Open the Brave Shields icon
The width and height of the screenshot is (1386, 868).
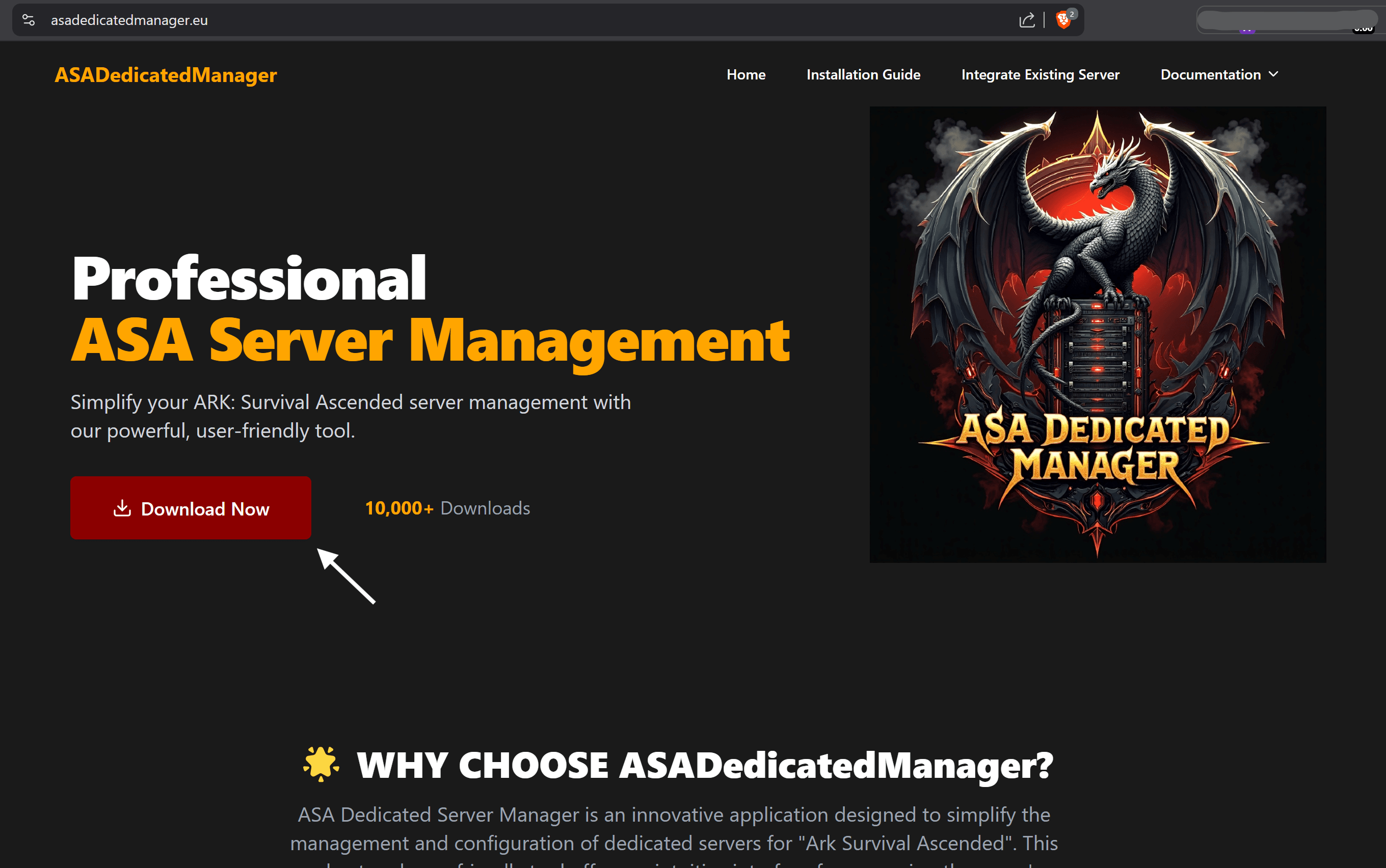(1063, 20)
